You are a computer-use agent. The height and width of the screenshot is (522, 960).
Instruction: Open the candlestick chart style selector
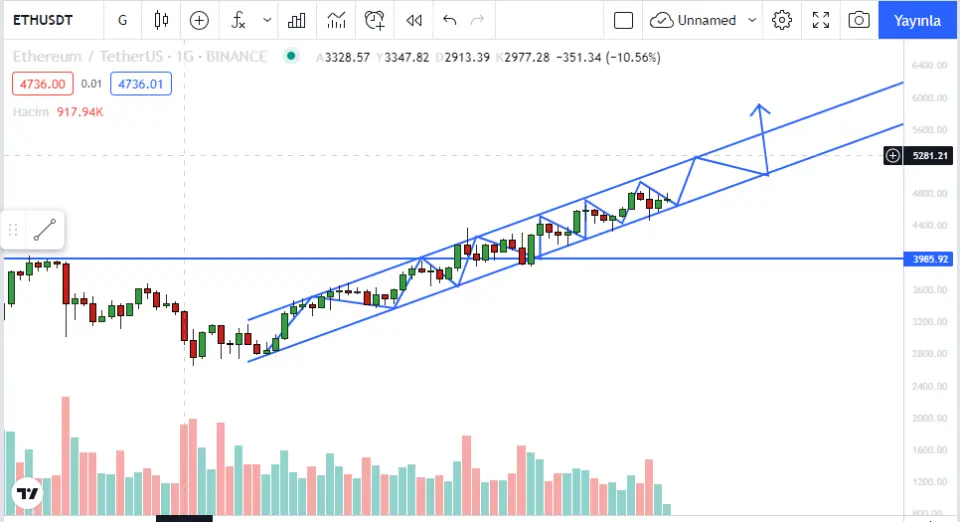(x=162, y=20)
